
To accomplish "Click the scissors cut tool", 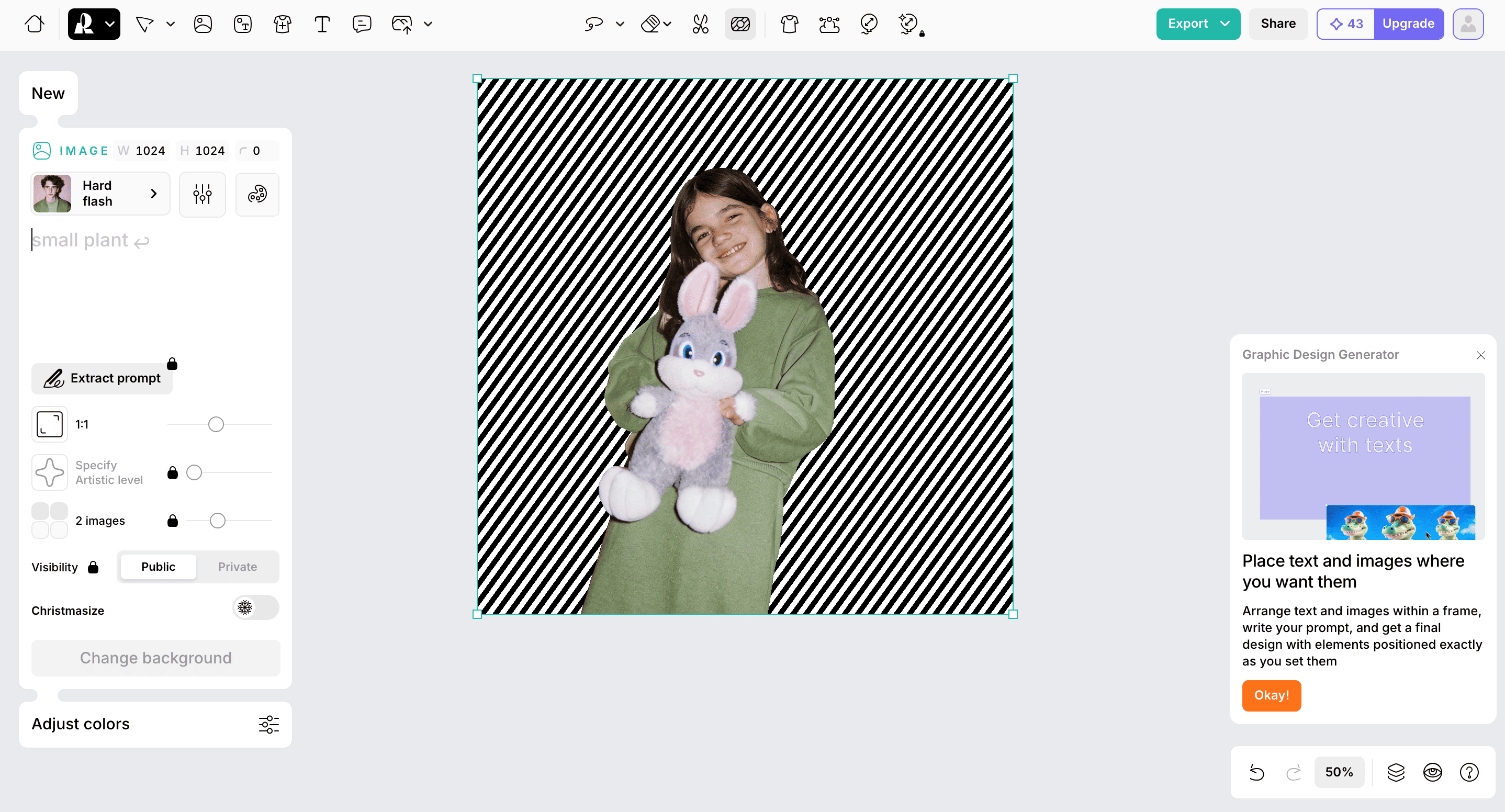I will (x=700, y=24).
